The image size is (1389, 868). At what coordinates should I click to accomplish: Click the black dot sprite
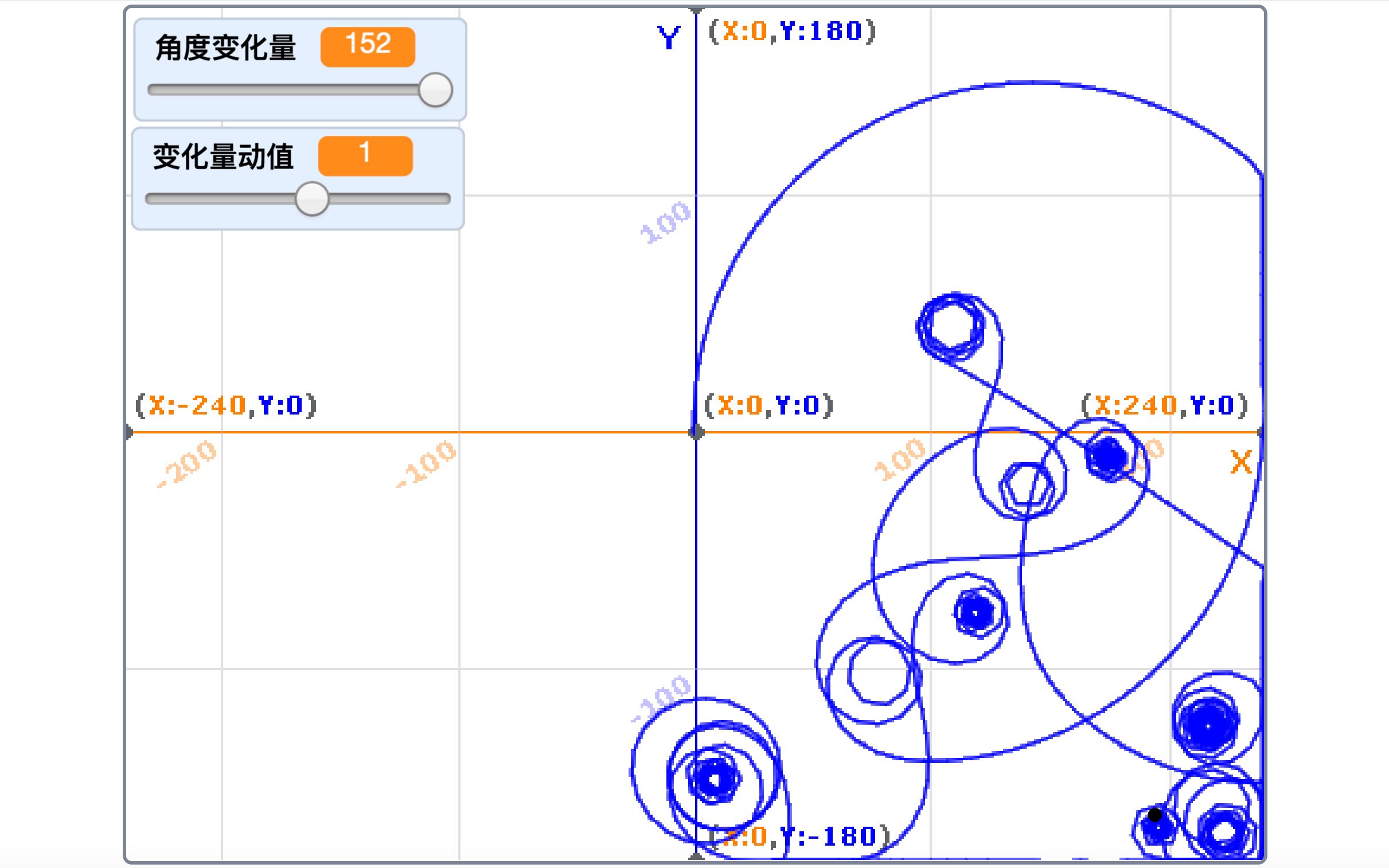(x=1154, y=815)
